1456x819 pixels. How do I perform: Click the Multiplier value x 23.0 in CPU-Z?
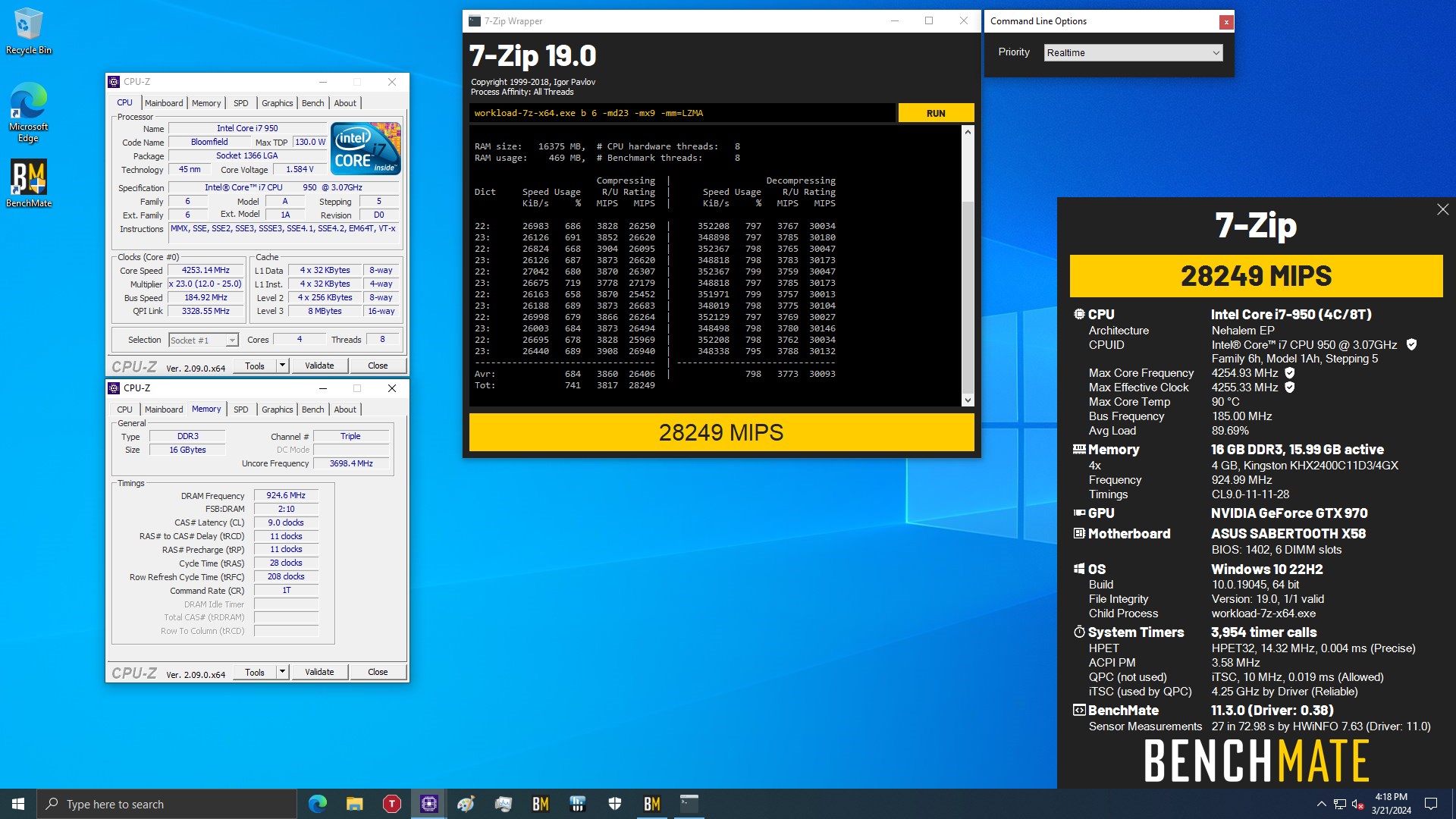point(206,284)
